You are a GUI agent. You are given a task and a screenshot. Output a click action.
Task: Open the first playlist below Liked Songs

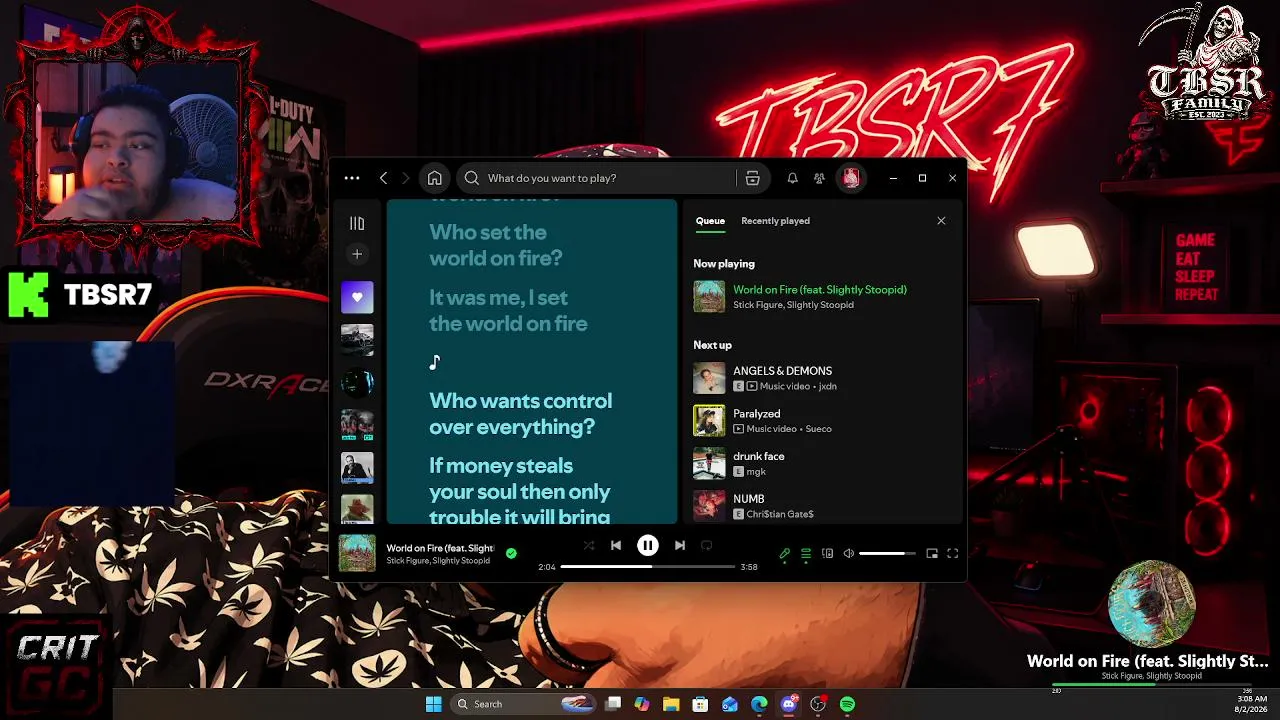click(x=357, y=340)
